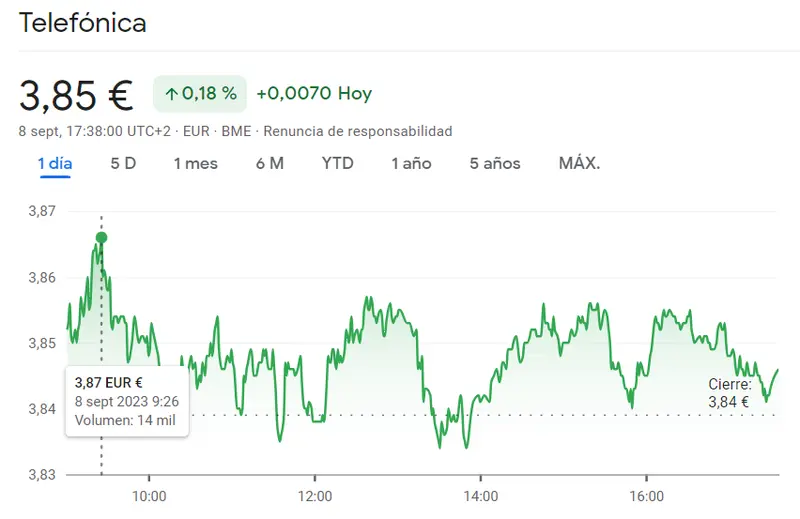Click the tooltip date 8 sept 2023 9:26
Image resolution: width=800 pixels, height=519 pixels.
(x=127, y=402)
